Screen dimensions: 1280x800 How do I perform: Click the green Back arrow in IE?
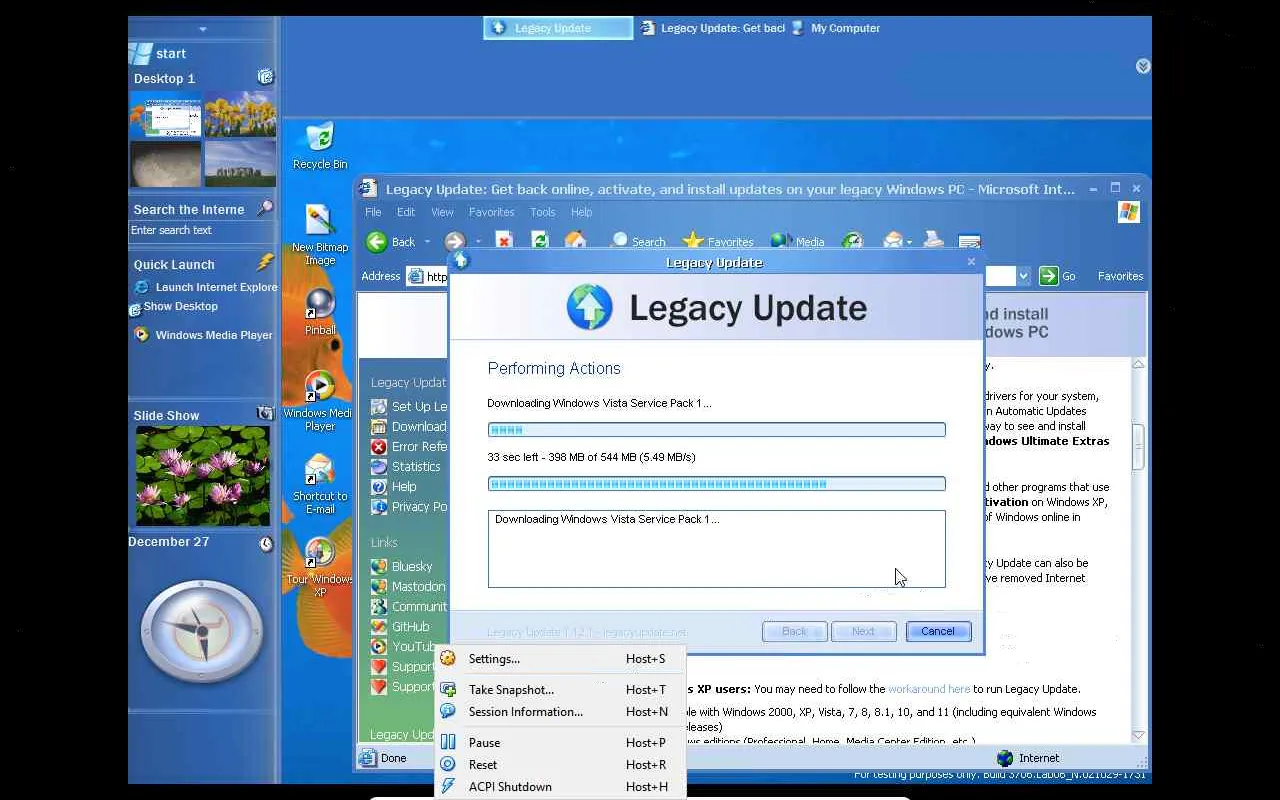tap(377, 241)
